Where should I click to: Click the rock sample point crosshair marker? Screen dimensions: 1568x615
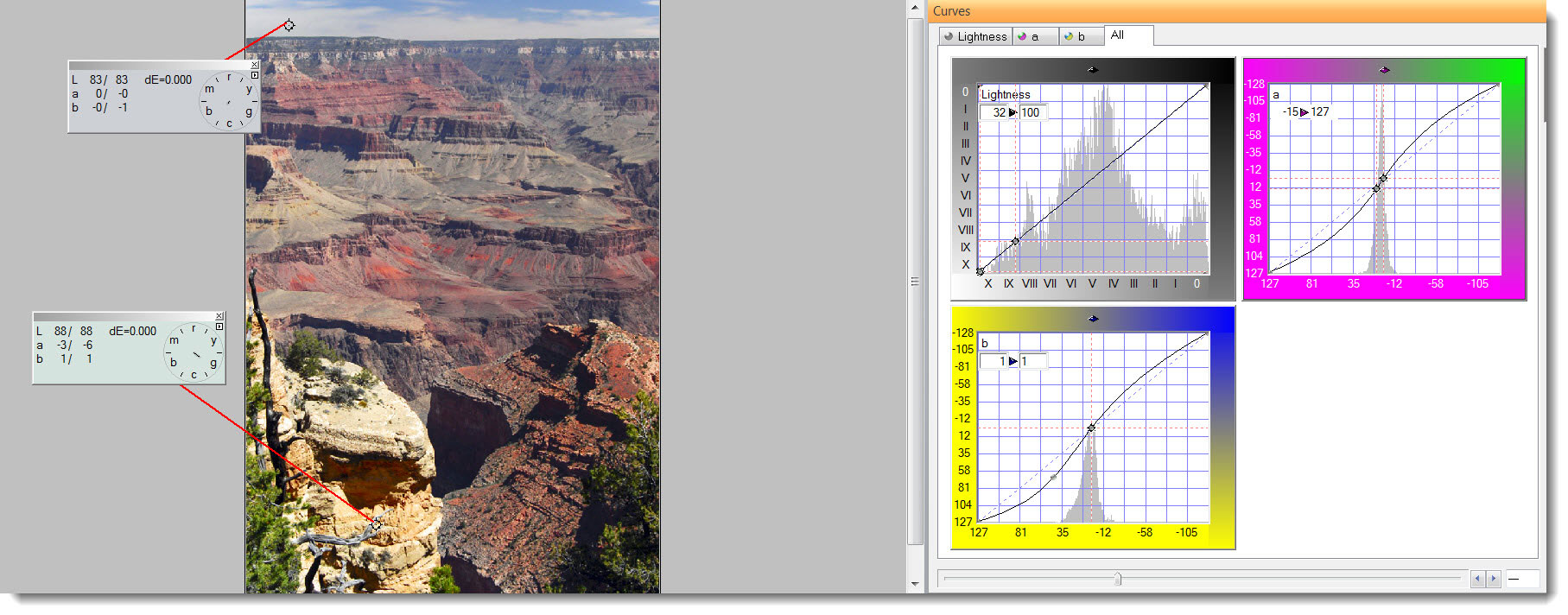pyautogui.click(x=376, y=523)
